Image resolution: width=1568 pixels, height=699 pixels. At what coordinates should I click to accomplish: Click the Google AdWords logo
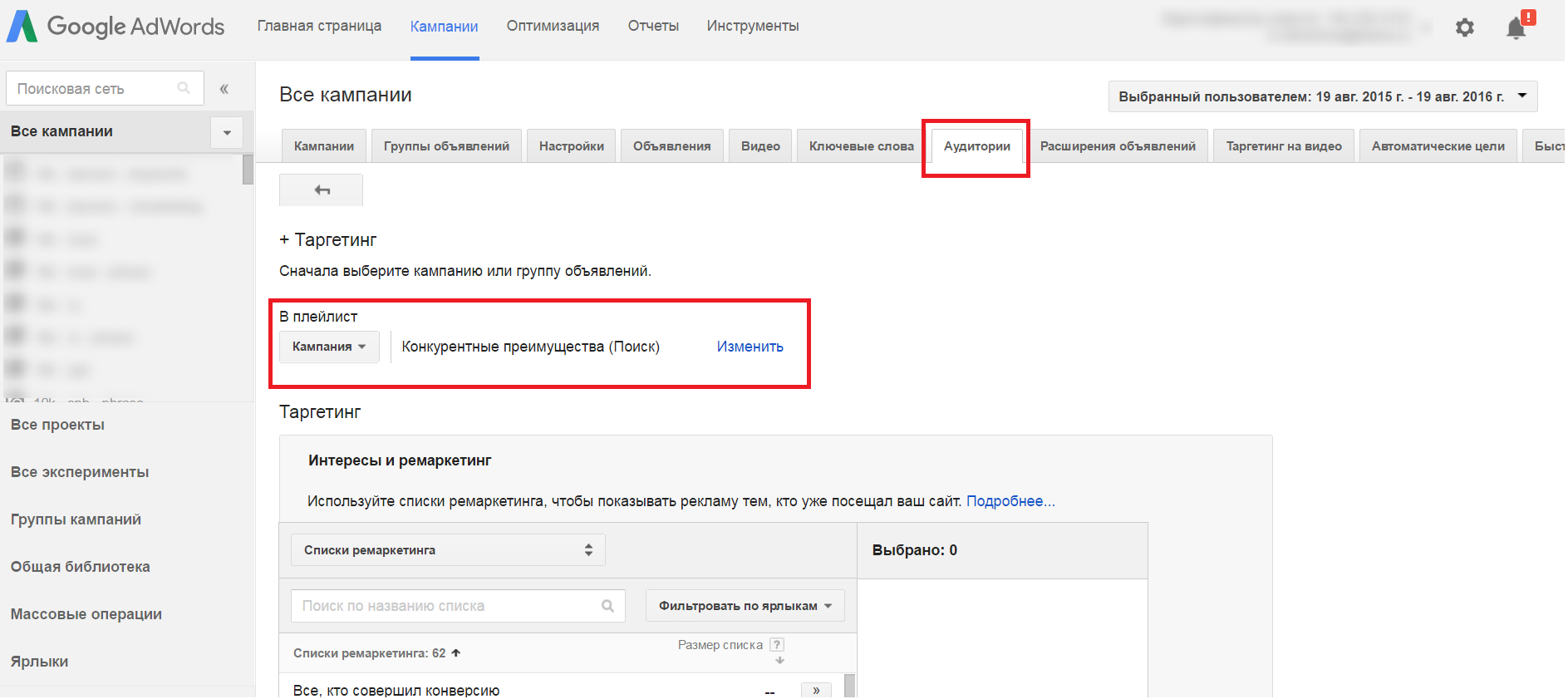click(x=116, y=27)
